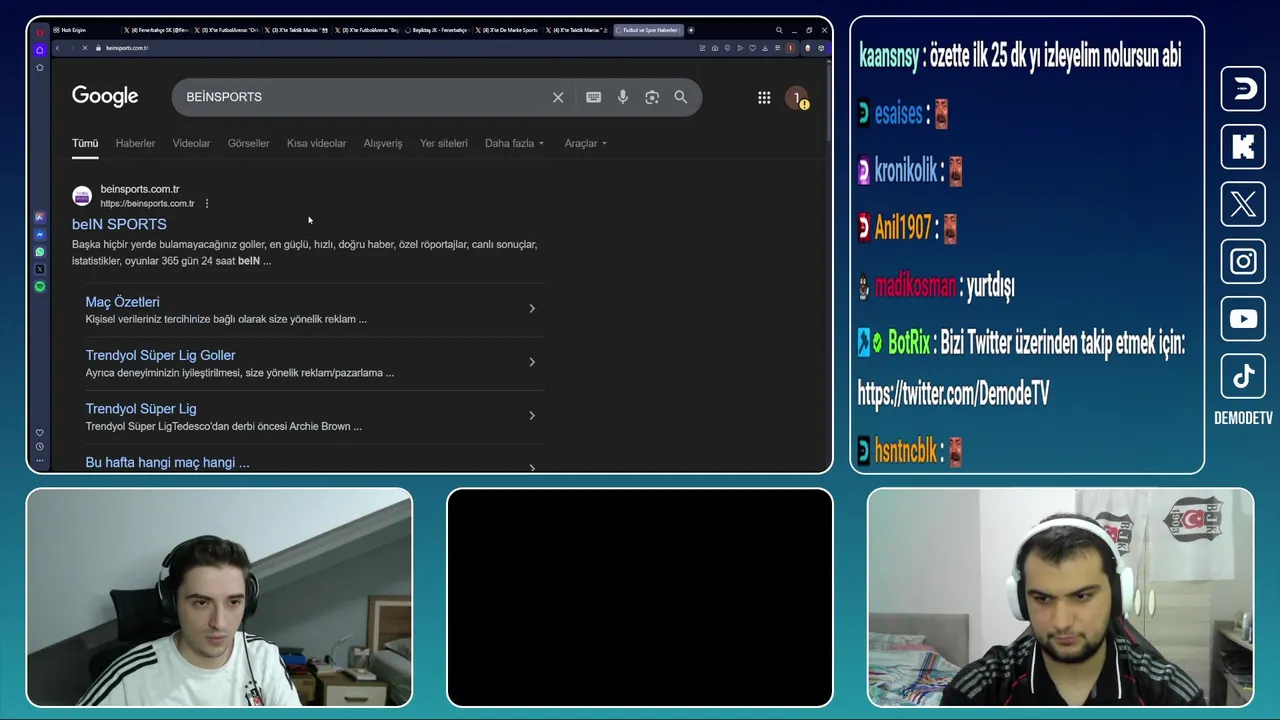Open bookmarks heart in Opera sidebar
Viewport: 1280px width, 720px height.
click(x=40, y=433)
